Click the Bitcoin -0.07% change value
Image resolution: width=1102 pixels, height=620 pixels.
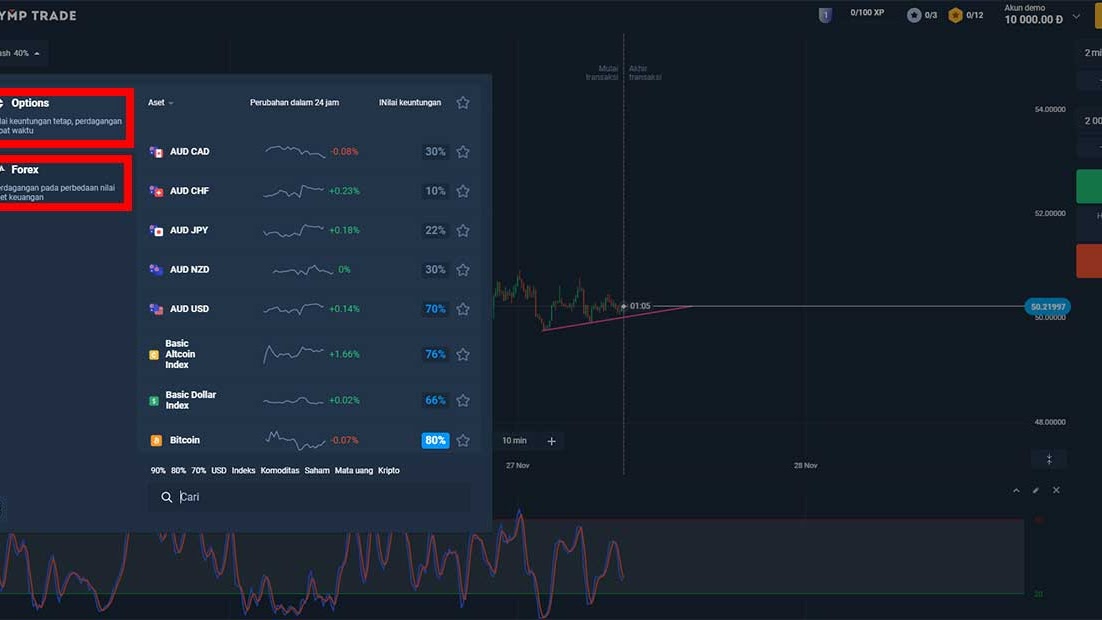click(x=344, y=440)
